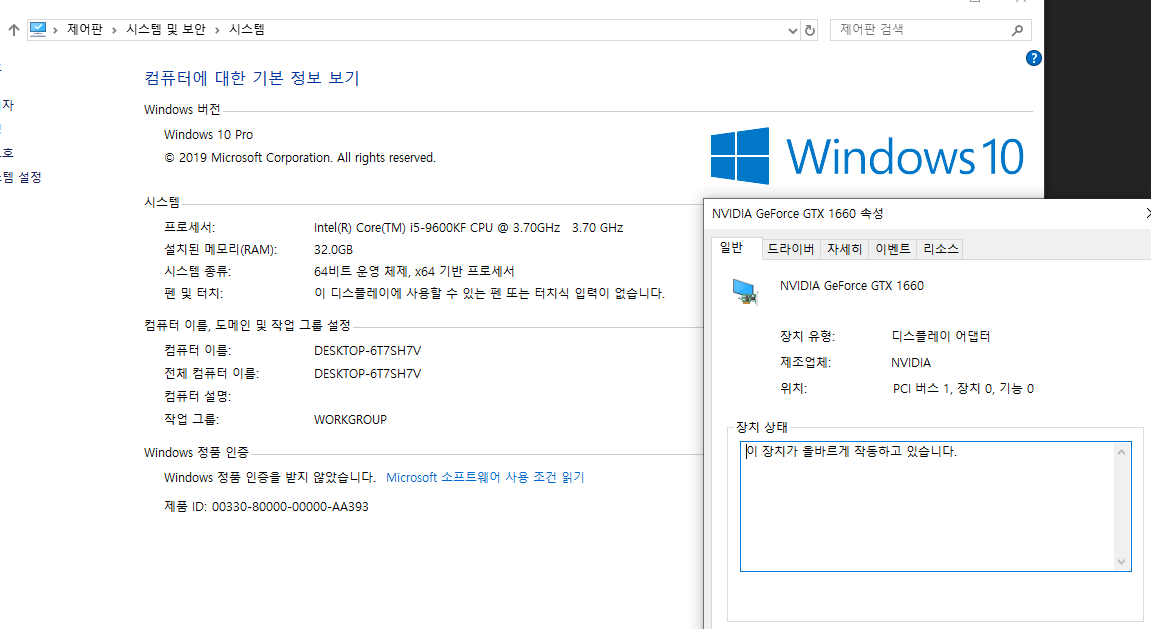This screenshot has height=629, width=1151.
Task: Click the 제품 ID 00330-80000-00000-AA393 line
Action: tap(266, 507)
